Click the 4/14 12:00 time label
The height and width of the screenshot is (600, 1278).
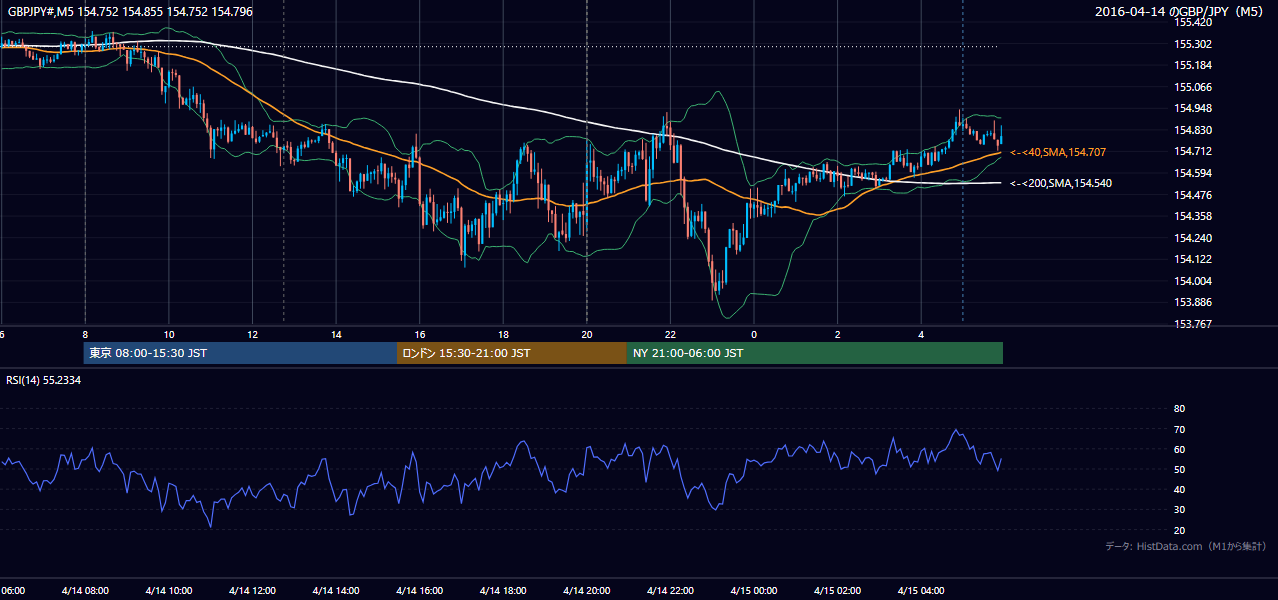(252, 590)
